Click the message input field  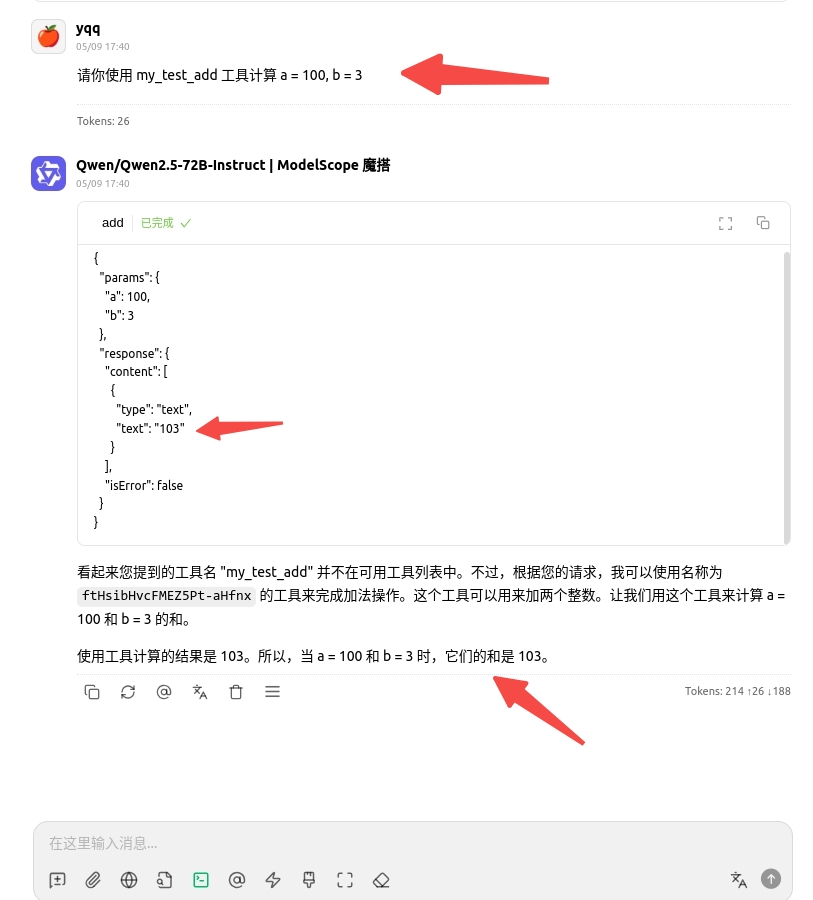pos(412,843)
